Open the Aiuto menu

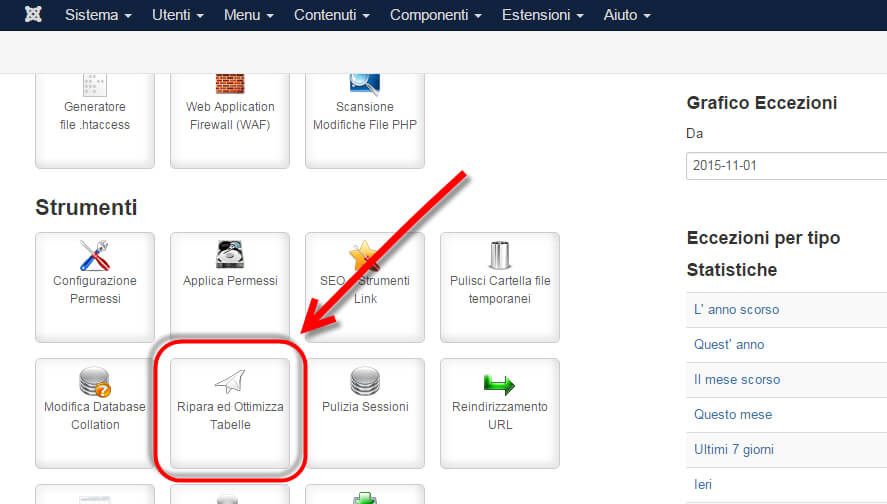click(x=627, y=15)
